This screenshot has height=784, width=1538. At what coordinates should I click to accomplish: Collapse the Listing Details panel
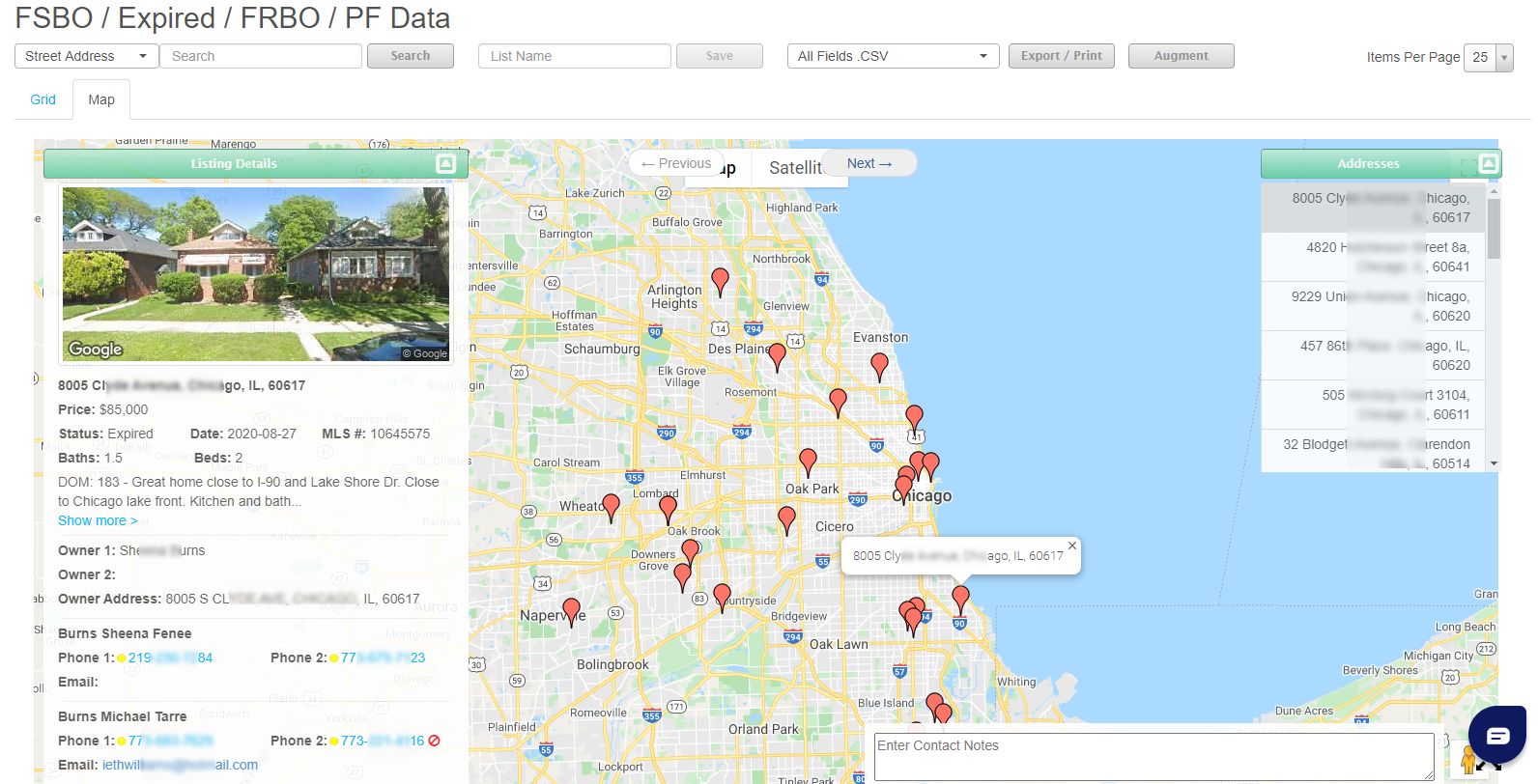click(x=445, y=164)
